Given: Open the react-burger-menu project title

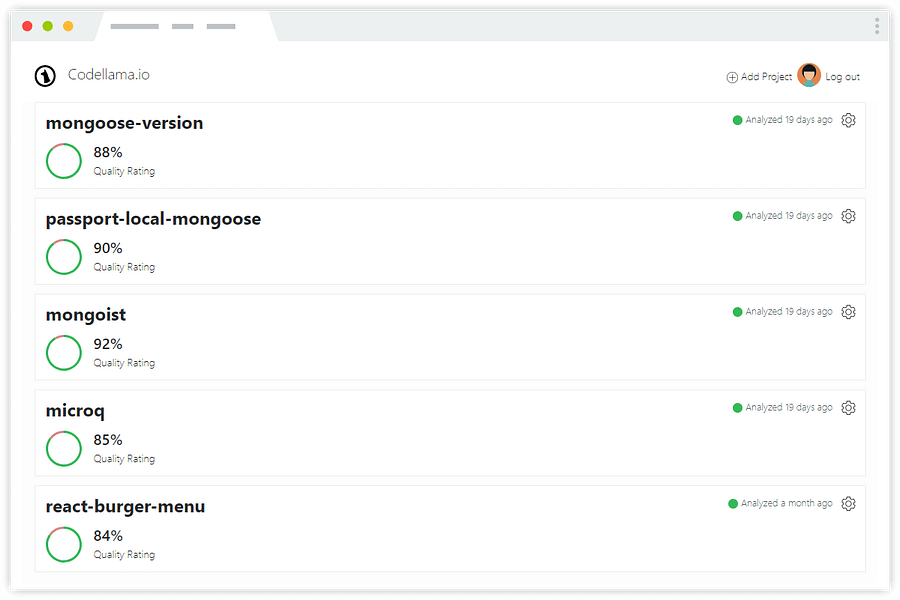Looking at the screenshot, I should [125, 507].
